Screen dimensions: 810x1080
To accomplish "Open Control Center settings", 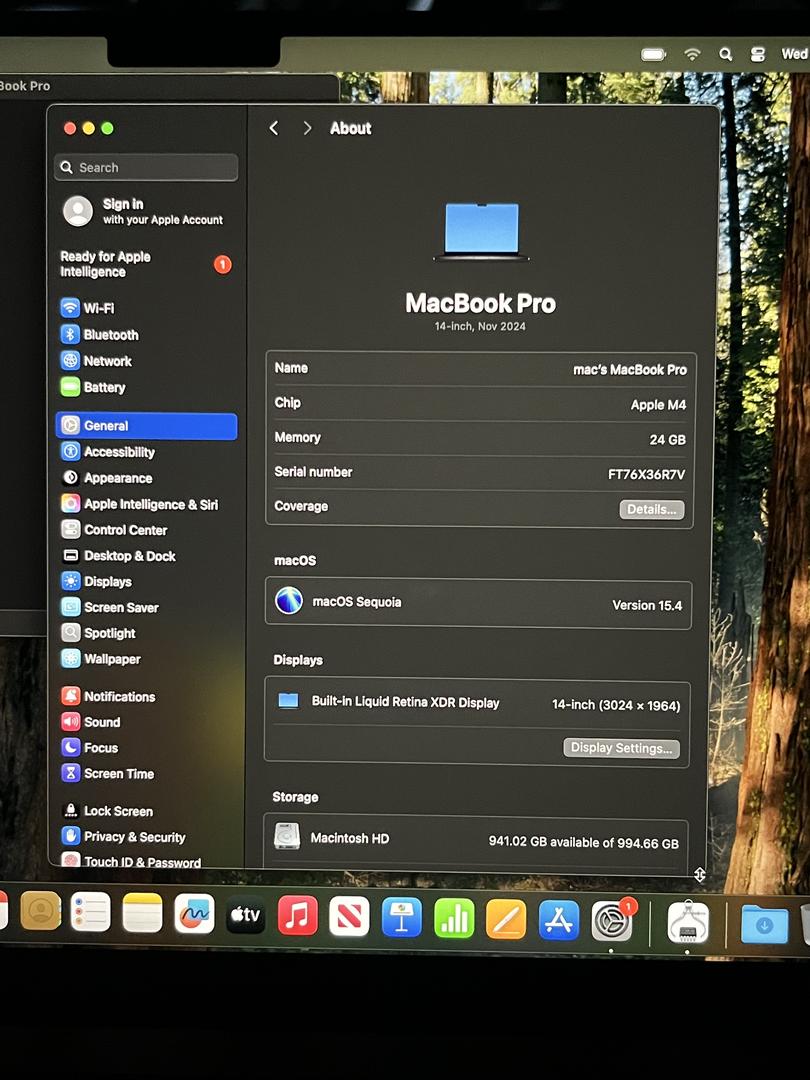I will point(114,530).
